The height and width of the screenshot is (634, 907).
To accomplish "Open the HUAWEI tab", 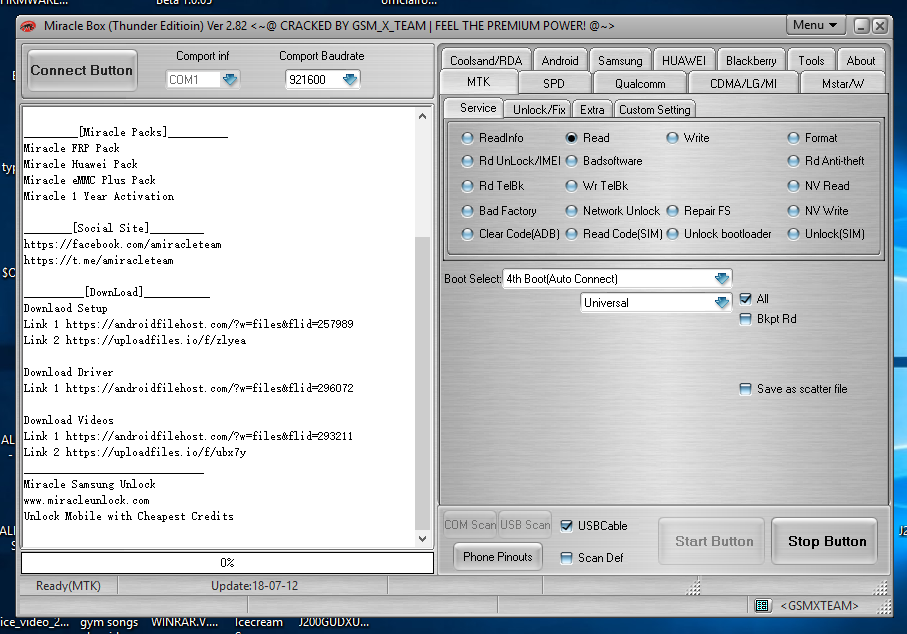I will coord(684,61).
